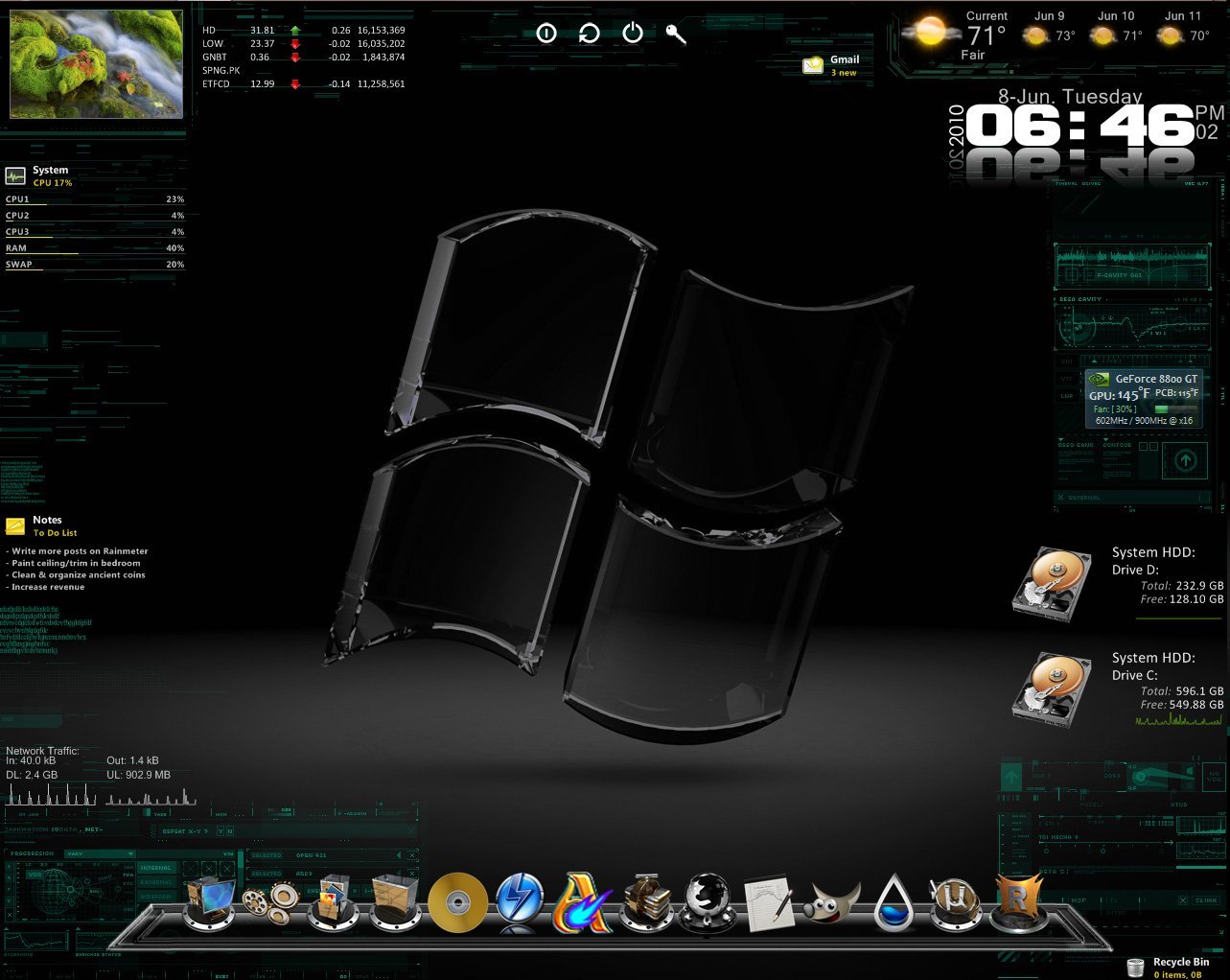This screenshot has height=980, width=1230.
Task: Click note 'Paint ceiling/trim in bedroom'
Action: pyautogui.click(x=74, y=563)
